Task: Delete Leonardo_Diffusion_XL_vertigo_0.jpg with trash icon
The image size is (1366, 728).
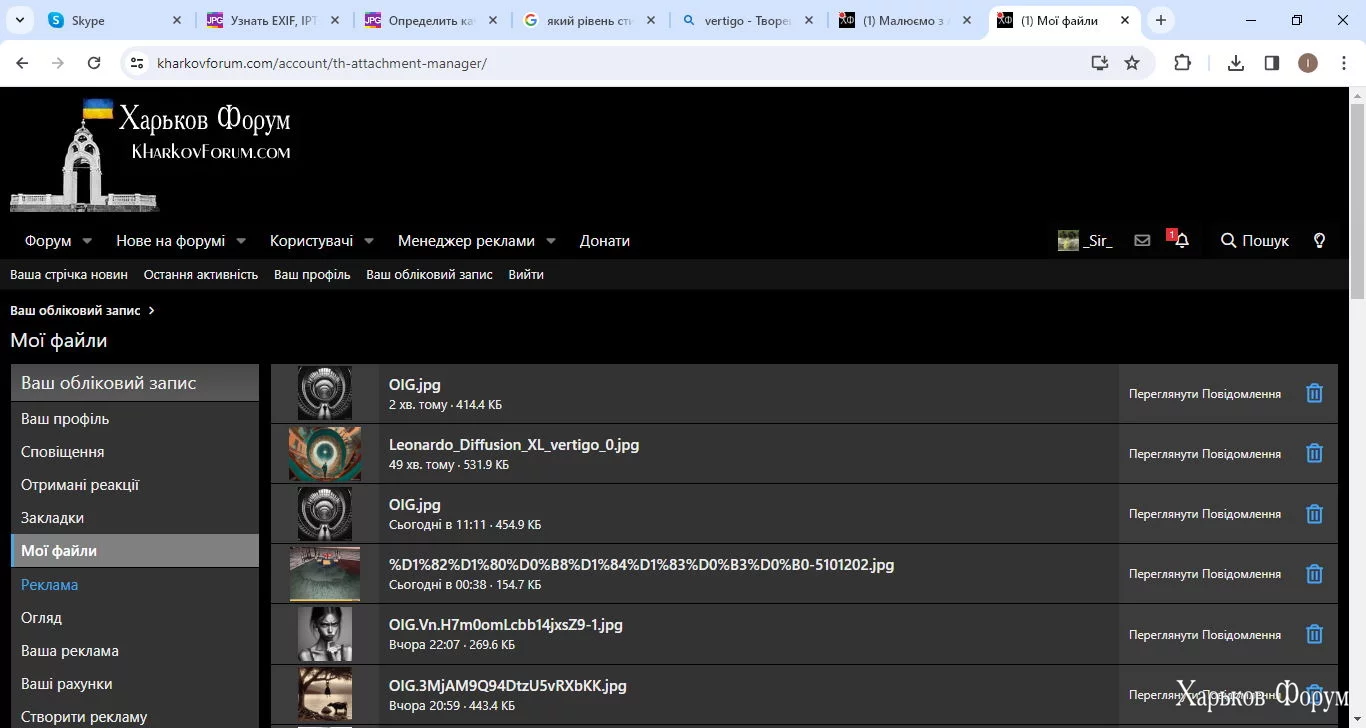Action: coord(1314,454)
